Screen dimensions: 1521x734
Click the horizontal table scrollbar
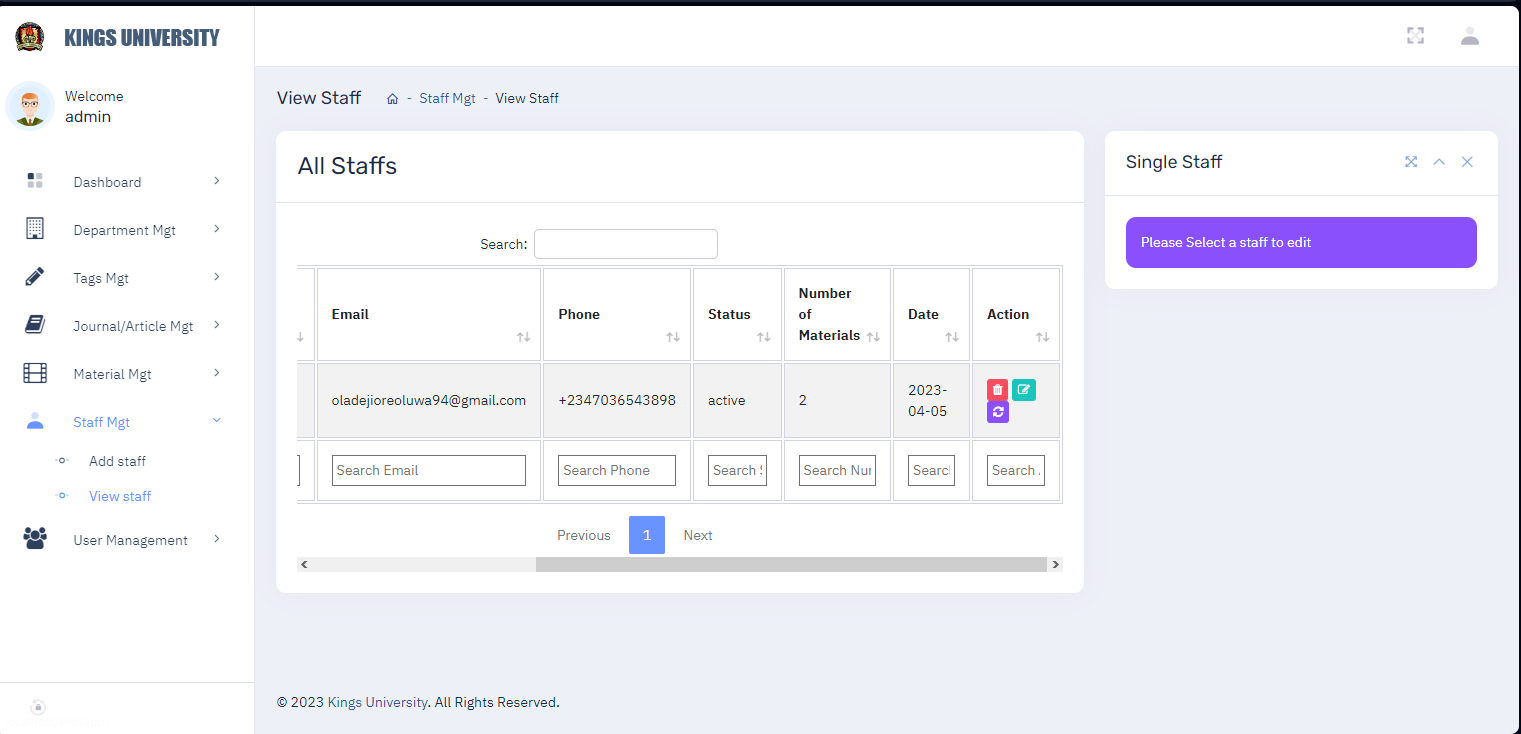coord(790,564)
